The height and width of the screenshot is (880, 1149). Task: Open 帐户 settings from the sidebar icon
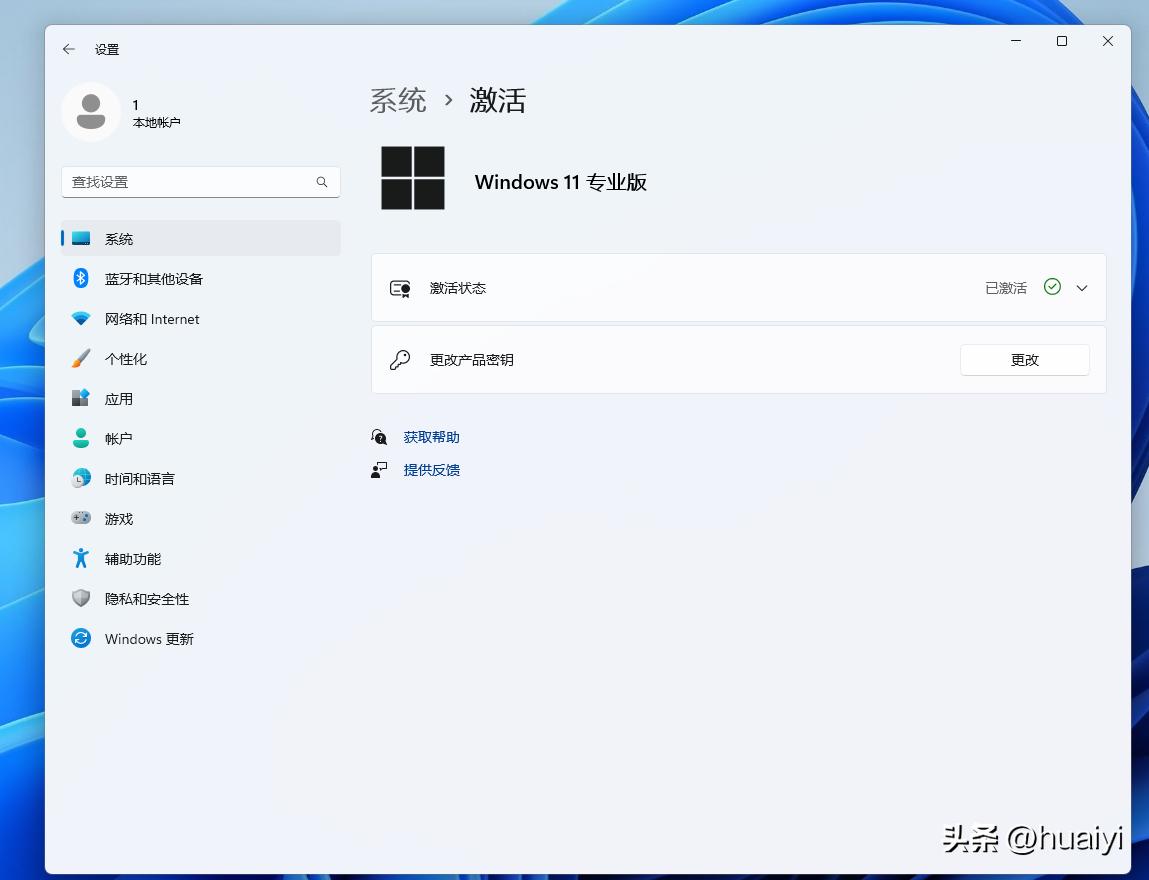click(80, 438)
